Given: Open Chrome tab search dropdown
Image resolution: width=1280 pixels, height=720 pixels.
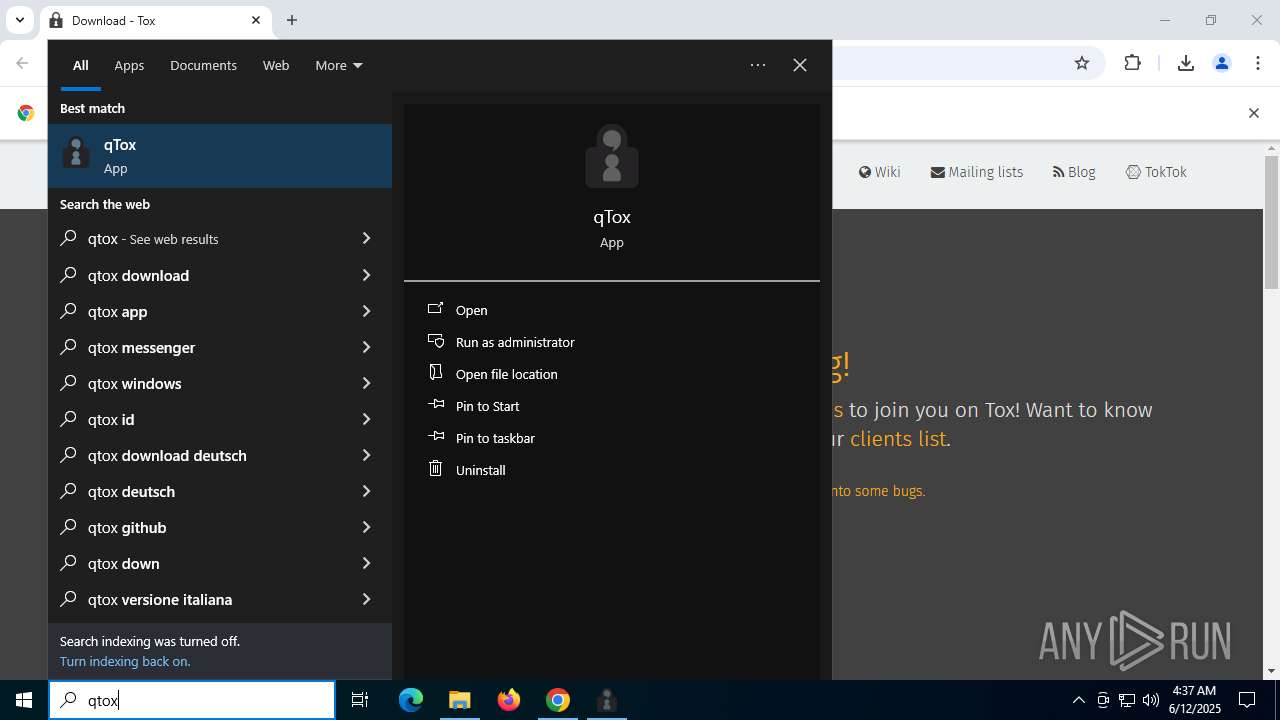Looking at the screenshot, I should (x=19, y=20).
